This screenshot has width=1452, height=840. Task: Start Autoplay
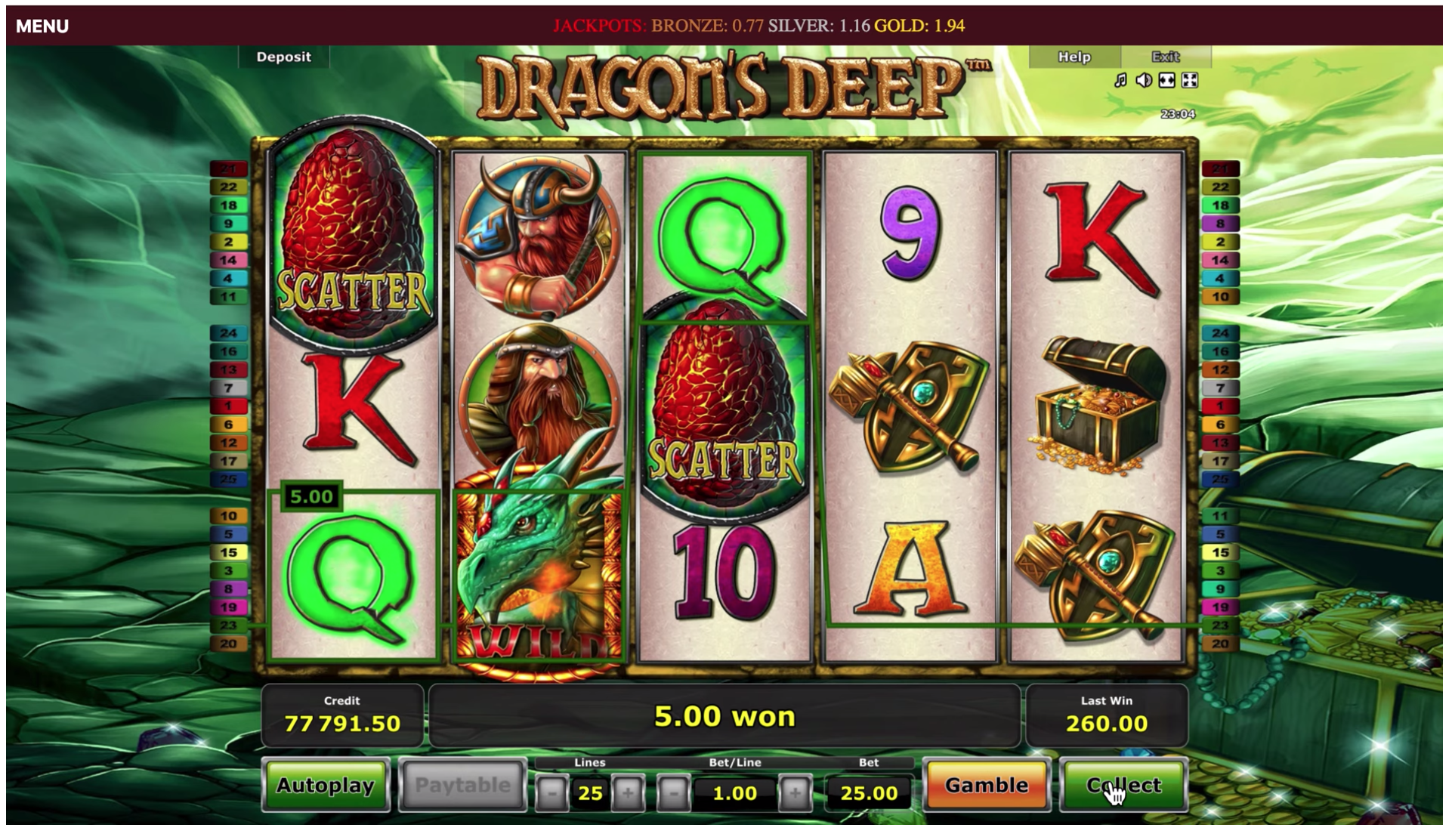(326, 786)
